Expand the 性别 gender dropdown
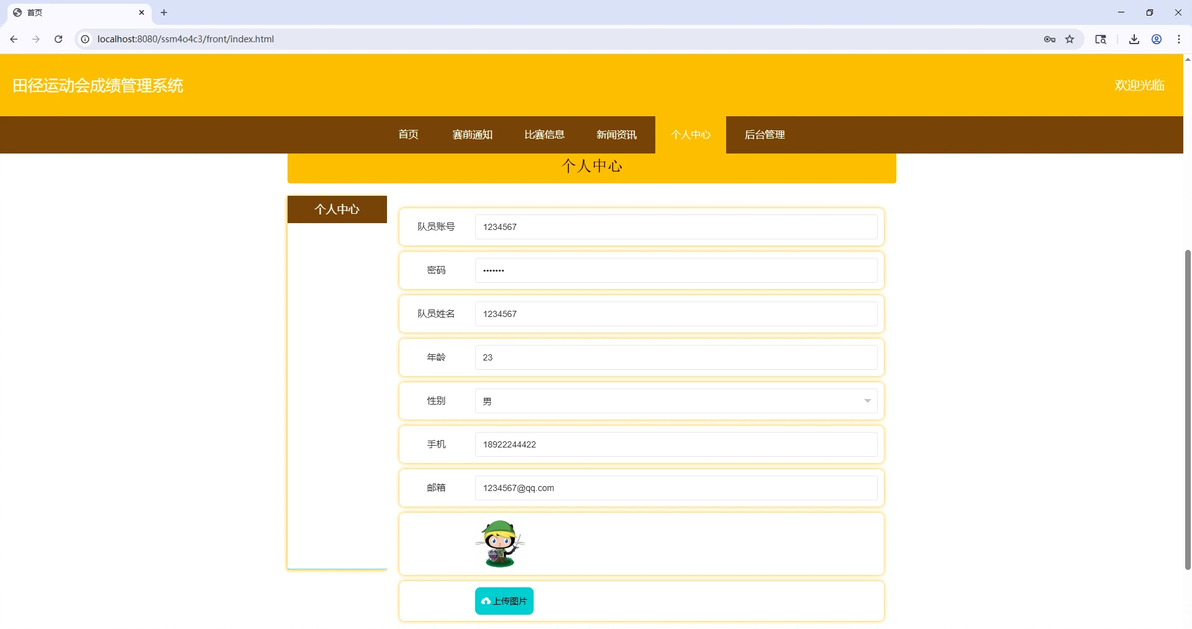The image size is (1192, 629). point(676,401)
